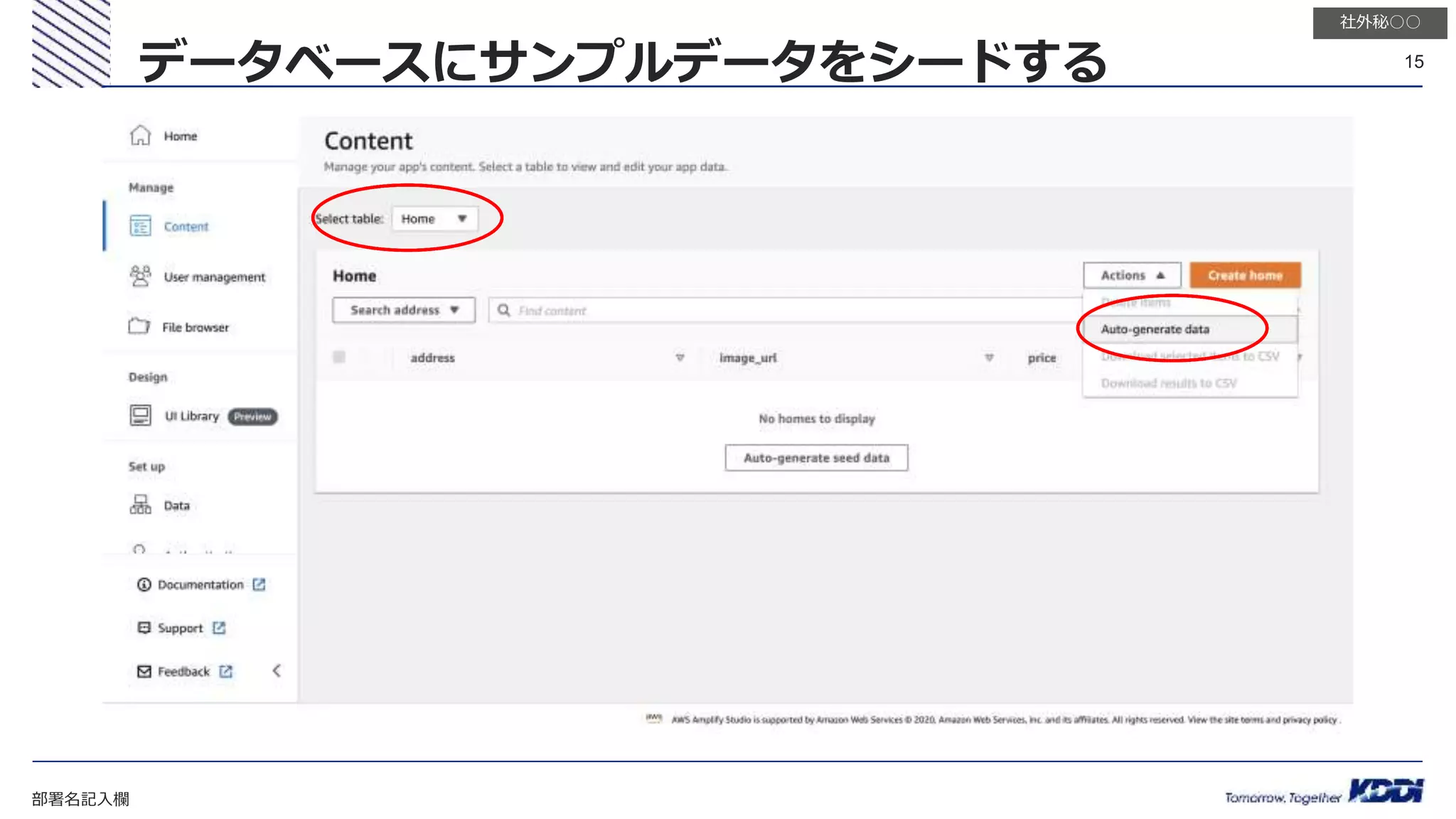Go to User management page
1456x819 pixels.
click(x=214, y=277)
